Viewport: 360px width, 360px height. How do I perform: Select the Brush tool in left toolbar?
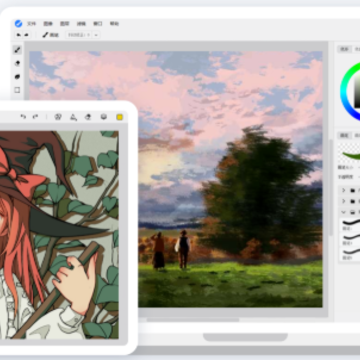pyautogui.click(x=17, y=50)
